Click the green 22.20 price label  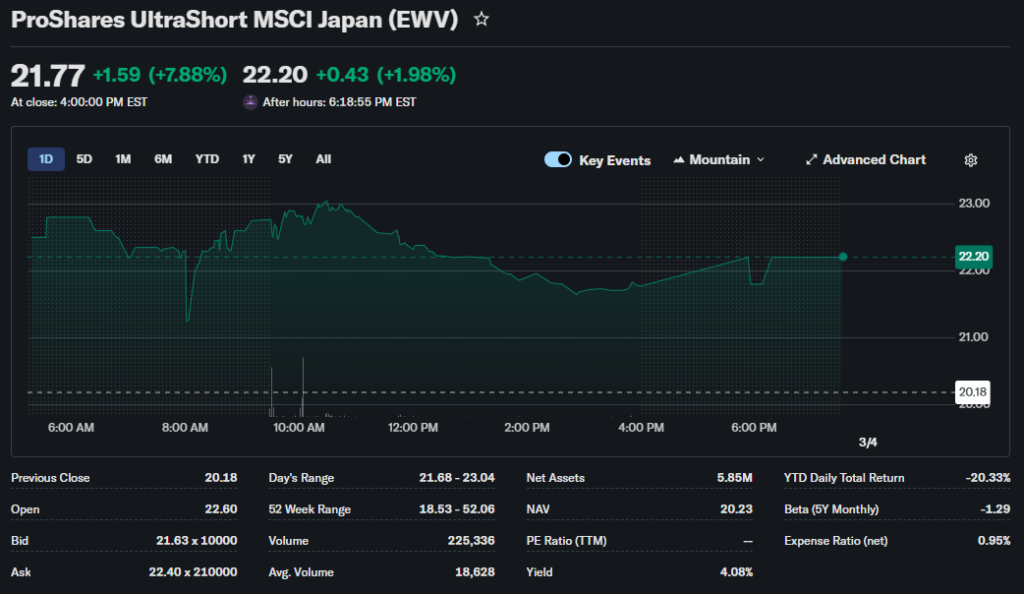tap(972, 256)
